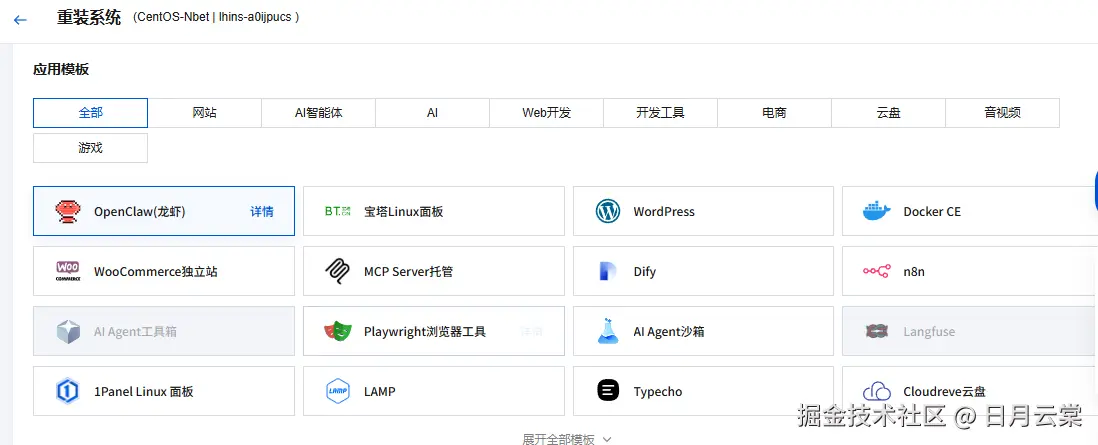
Task: Select the 全部 category tab
Action: [x=90, y=113]
